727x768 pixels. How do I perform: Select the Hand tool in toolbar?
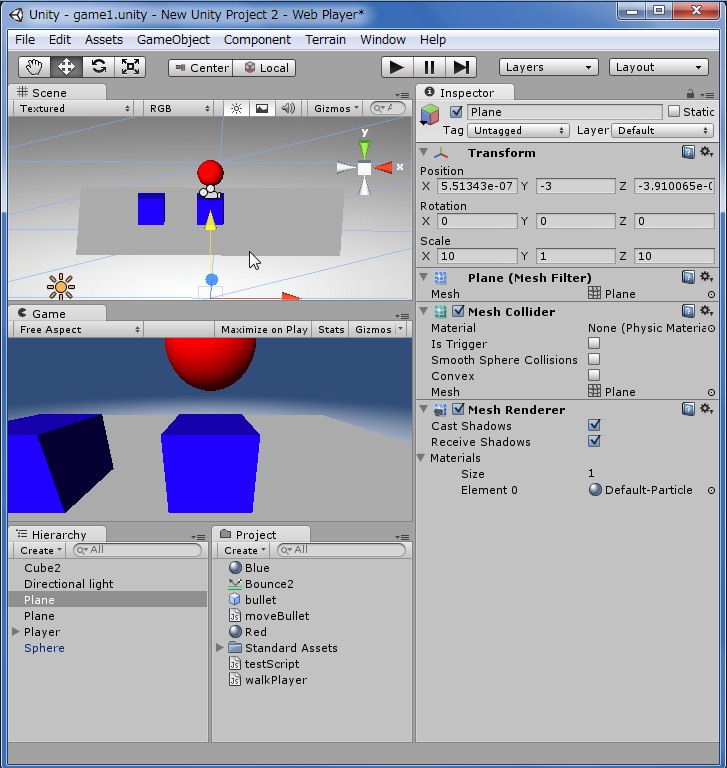click(35, 67)
